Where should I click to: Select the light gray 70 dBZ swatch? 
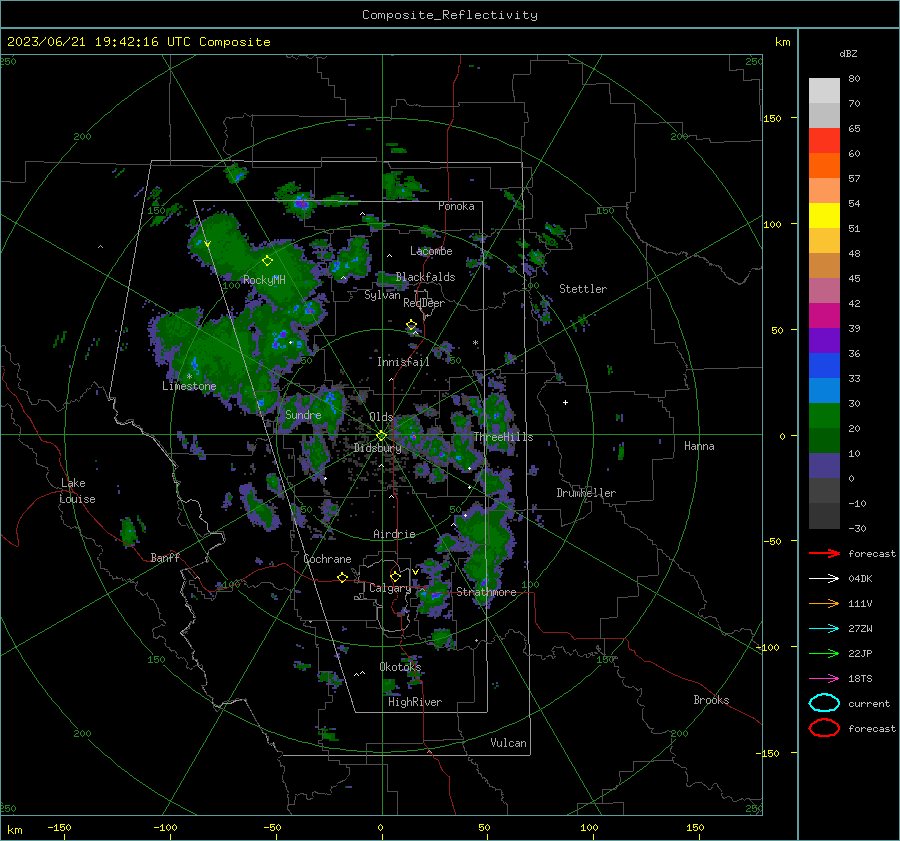[x=824, y=91]
